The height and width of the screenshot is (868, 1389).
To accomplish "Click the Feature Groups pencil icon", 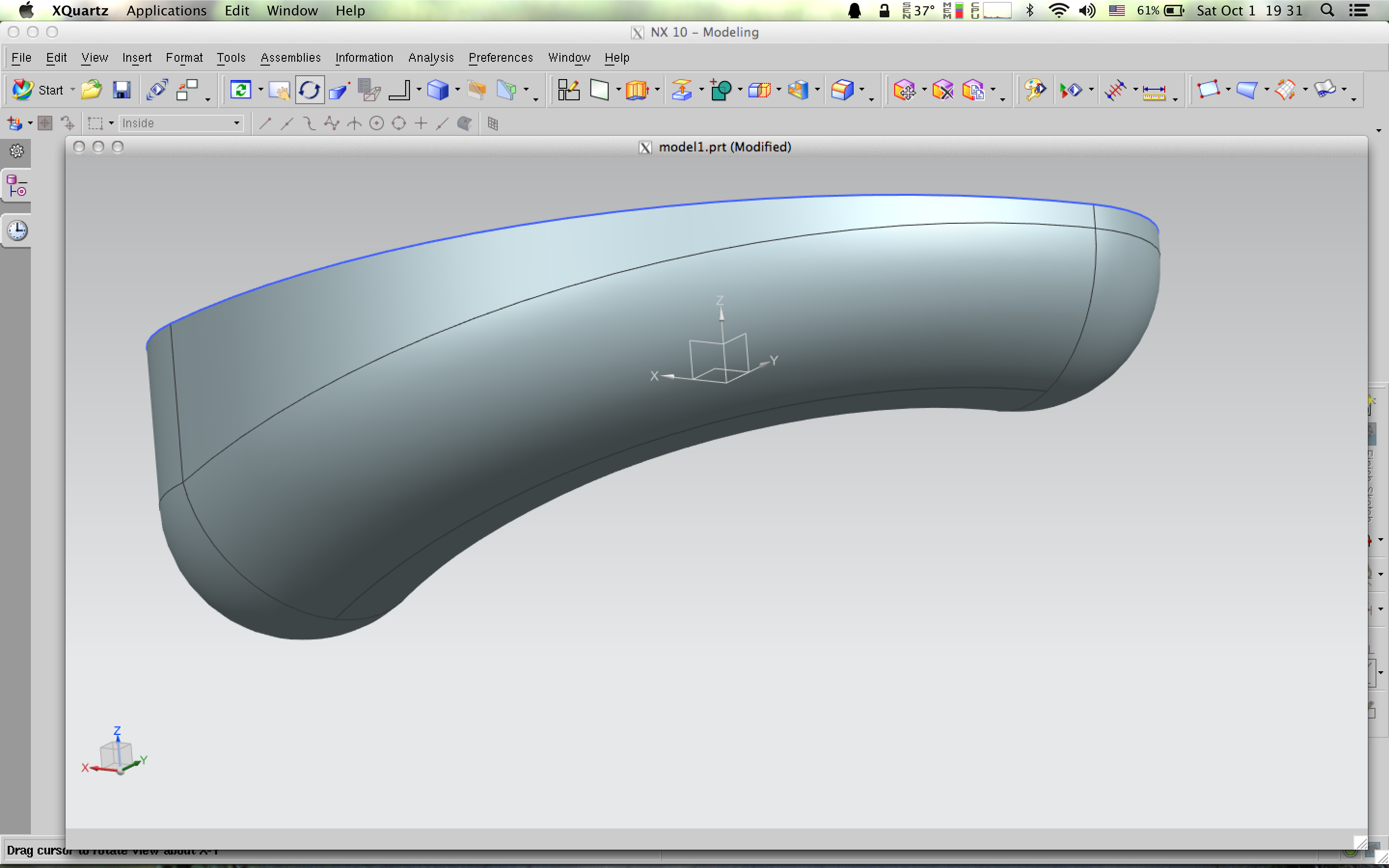I will point(568,90).
